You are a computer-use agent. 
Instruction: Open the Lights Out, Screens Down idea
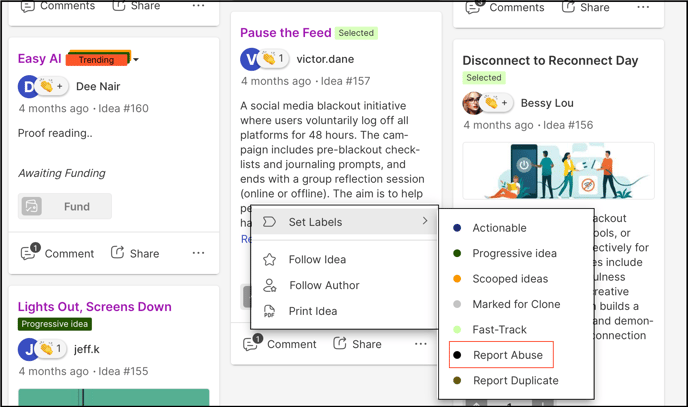[x=94, y=307]
